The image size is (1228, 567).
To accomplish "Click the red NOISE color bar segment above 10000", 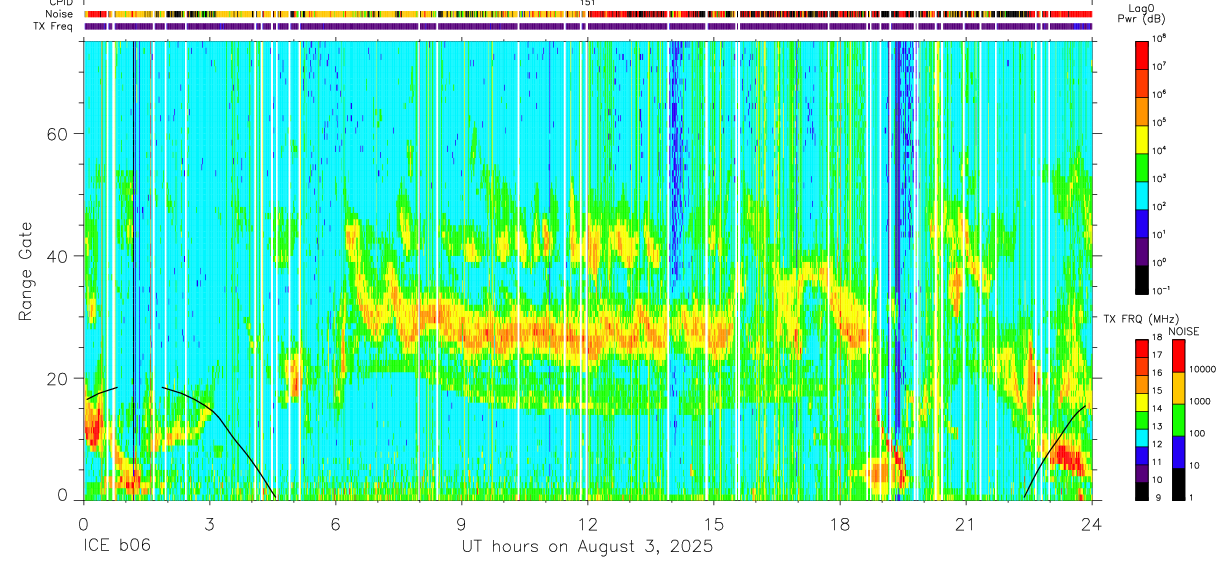I will point(1177,357).
